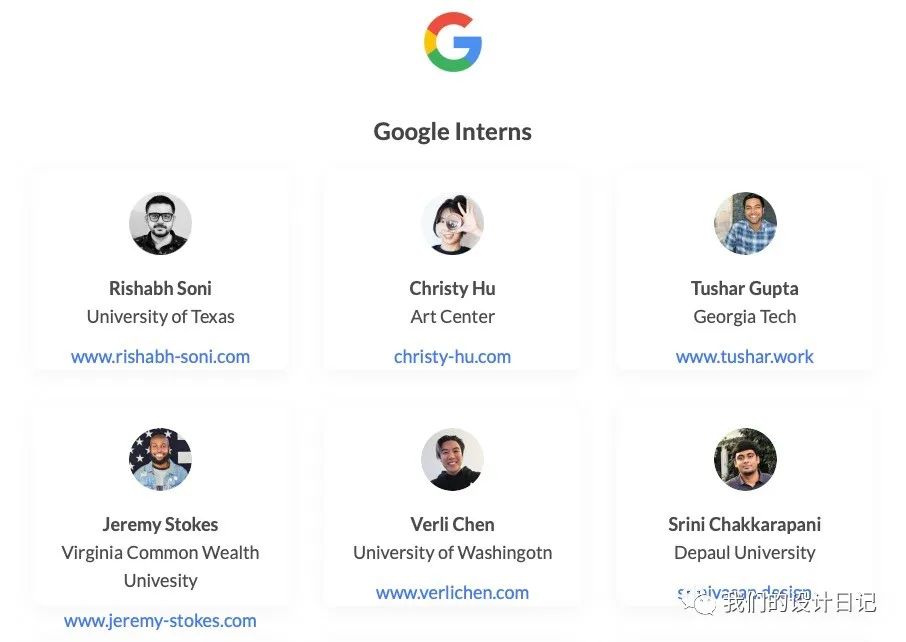Visit the www.verlichen.com link
Screen dimensions: 906x642
pos(452,592)
